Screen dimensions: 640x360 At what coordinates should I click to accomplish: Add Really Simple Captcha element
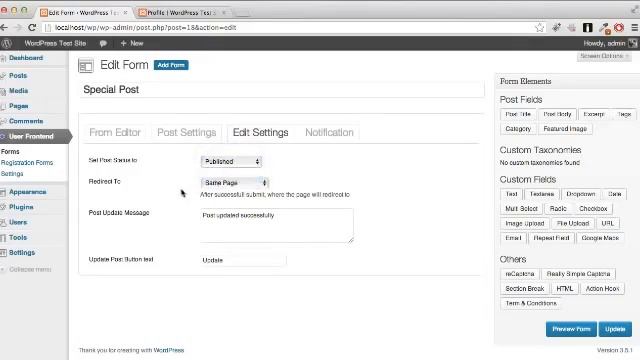pyautogui.click(x=578, y=274)
